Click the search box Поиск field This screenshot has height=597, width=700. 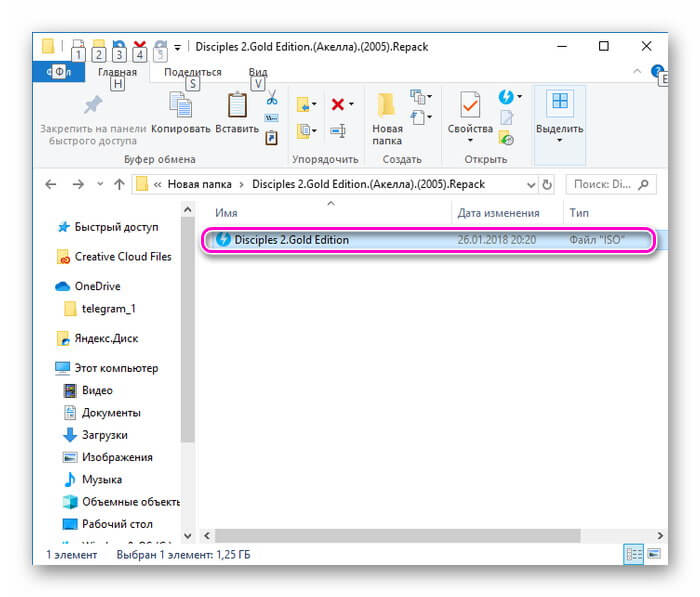coord(604,185)
